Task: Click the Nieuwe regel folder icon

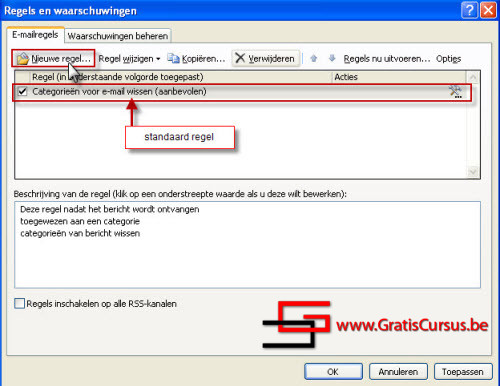Action: click(x=23, y=59)
